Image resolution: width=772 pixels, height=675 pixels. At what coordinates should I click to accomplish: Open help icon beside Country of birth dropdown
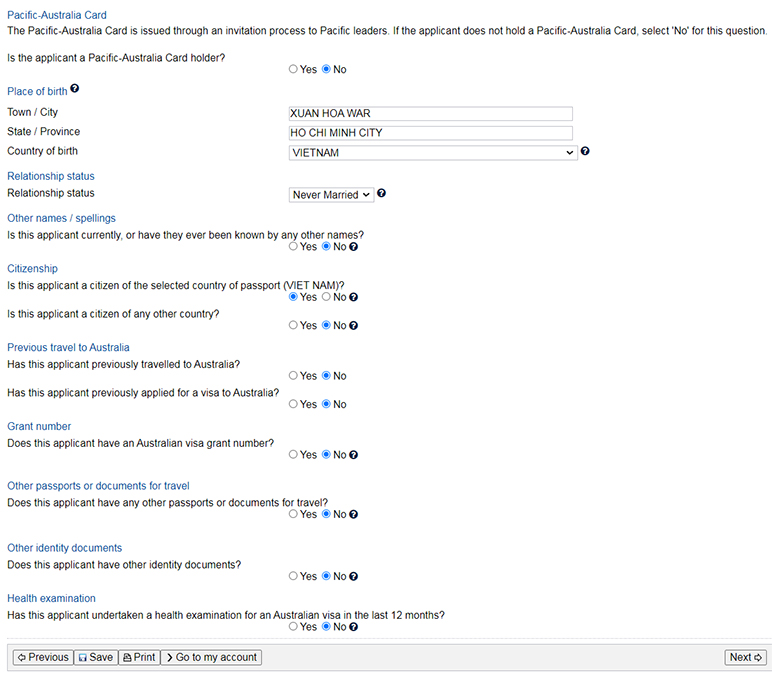[x=585, y=151]
